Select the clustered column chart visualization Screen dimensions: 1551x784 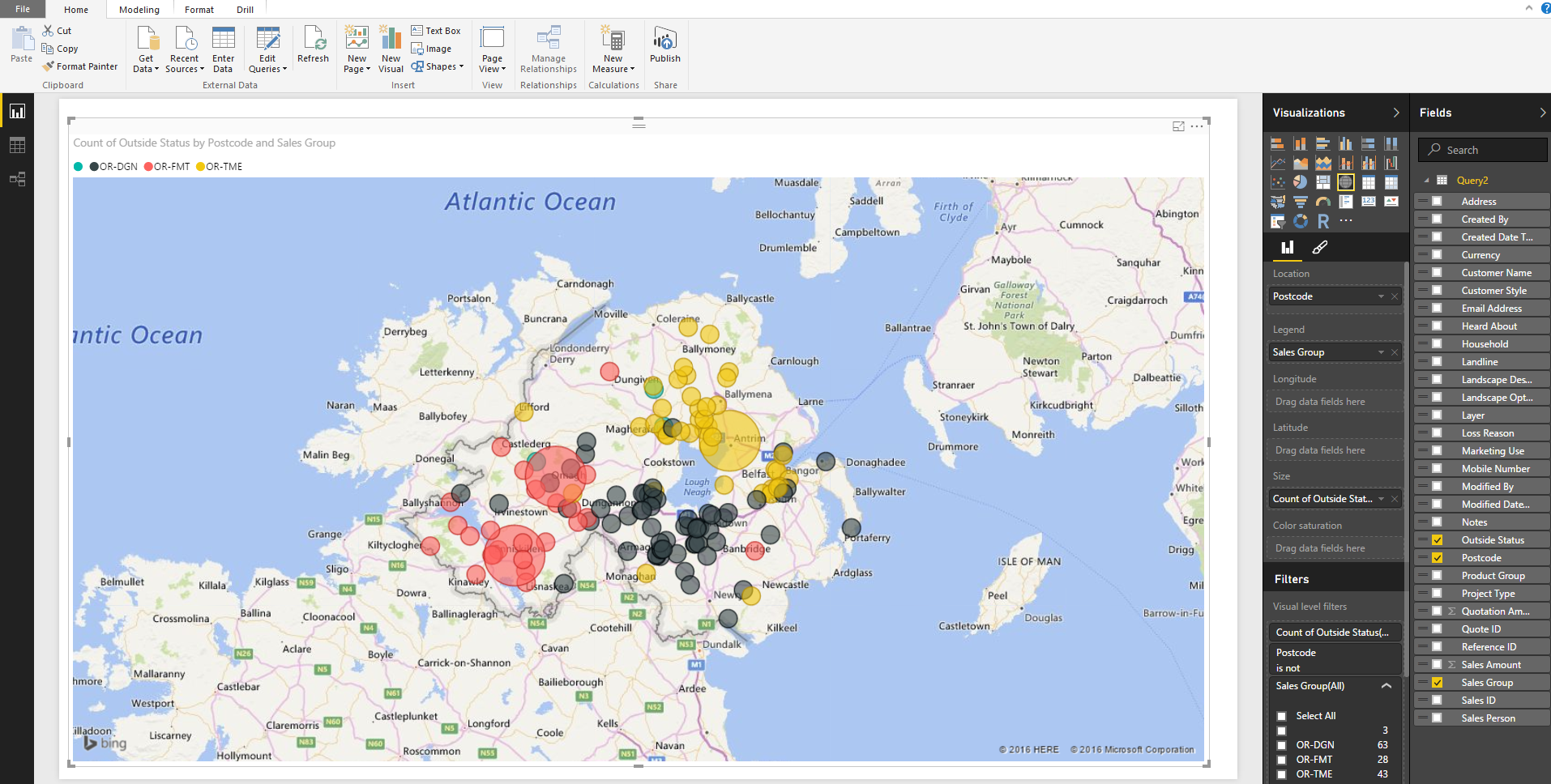pyautogui.click(x=1346, y=143)
